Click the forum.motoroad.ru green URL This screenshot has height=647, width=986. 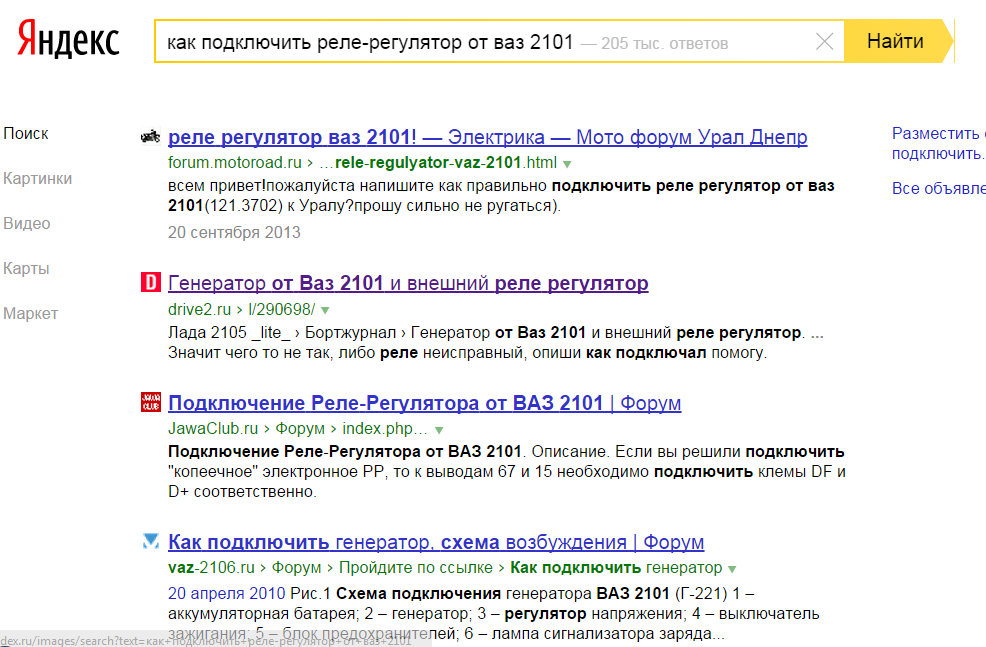click(235, 163)
